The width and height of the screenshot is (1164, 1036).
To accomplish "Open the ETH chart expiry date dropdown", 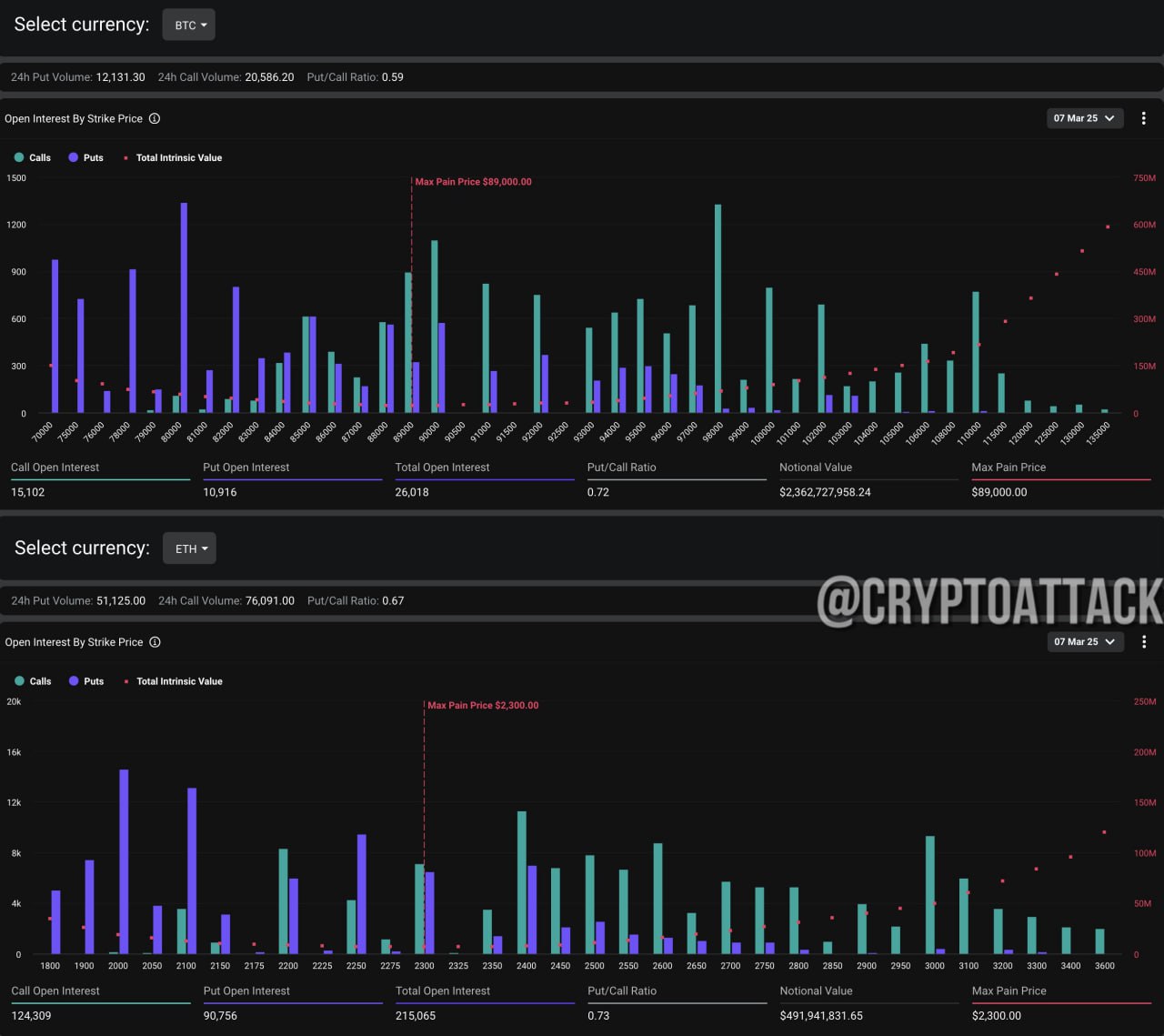I will pos(1085,642).
